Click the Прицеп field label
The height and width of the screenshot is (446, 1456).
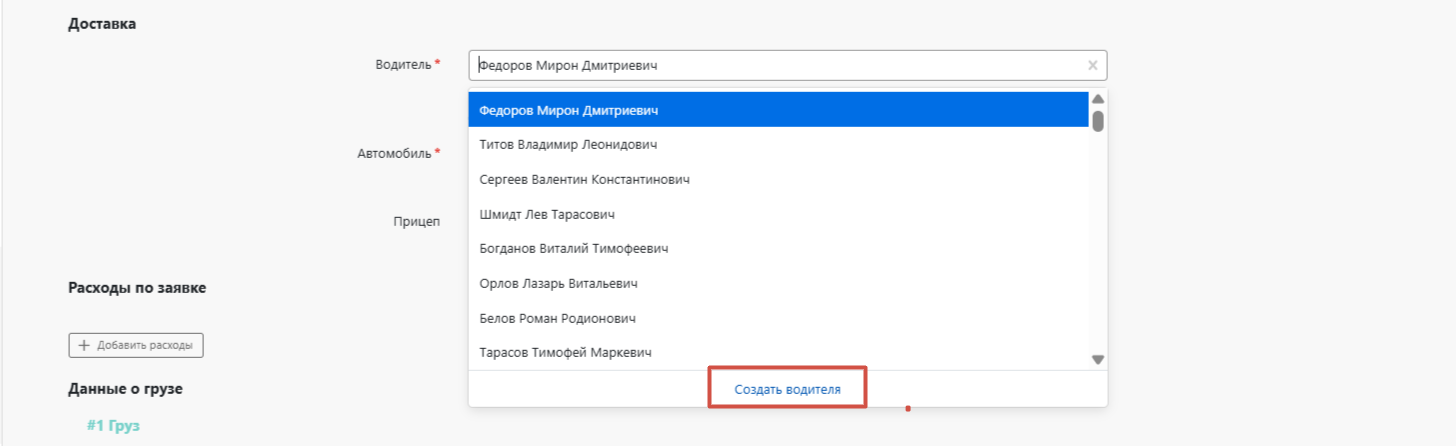point(416,221)
